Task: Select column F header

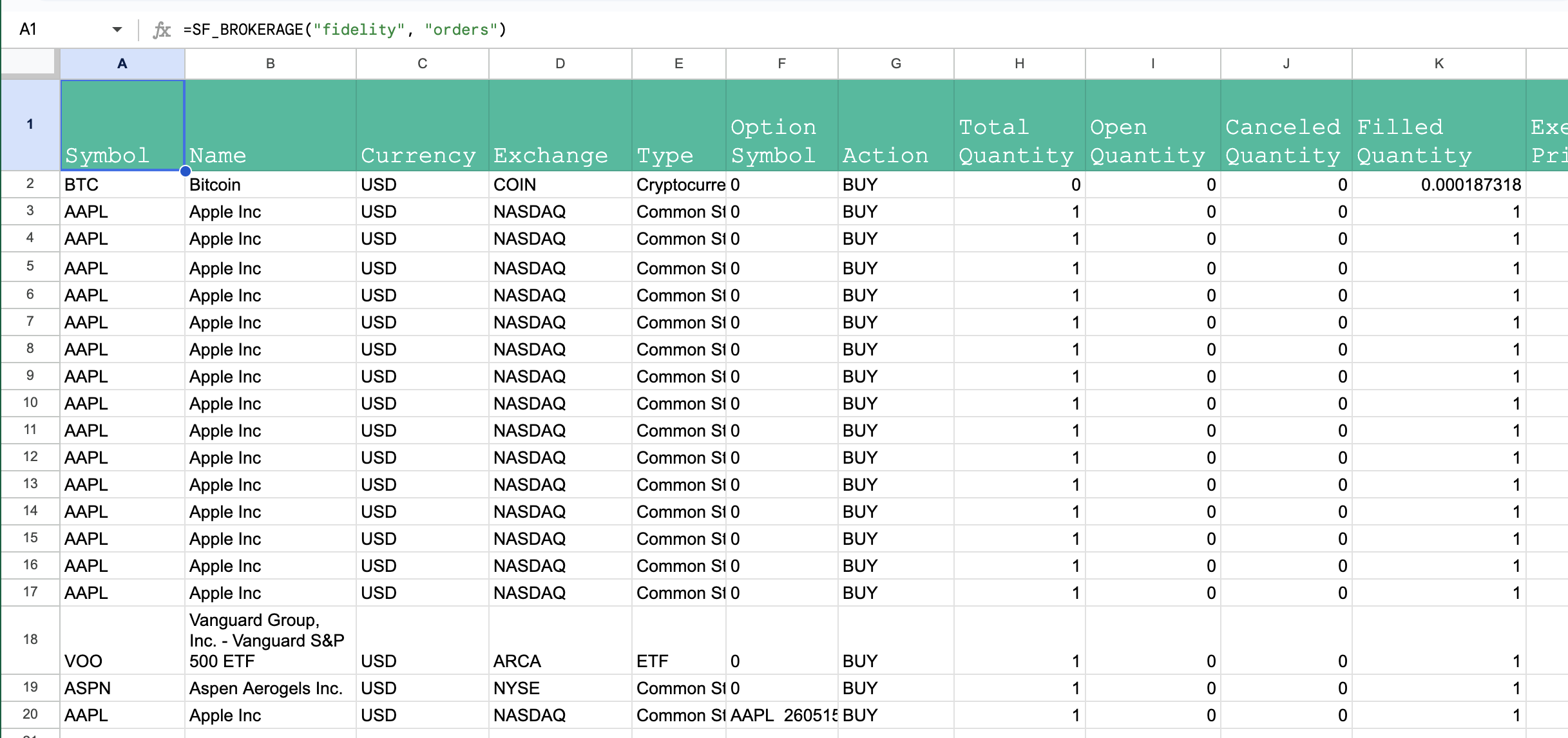Action: click(782, 64)
